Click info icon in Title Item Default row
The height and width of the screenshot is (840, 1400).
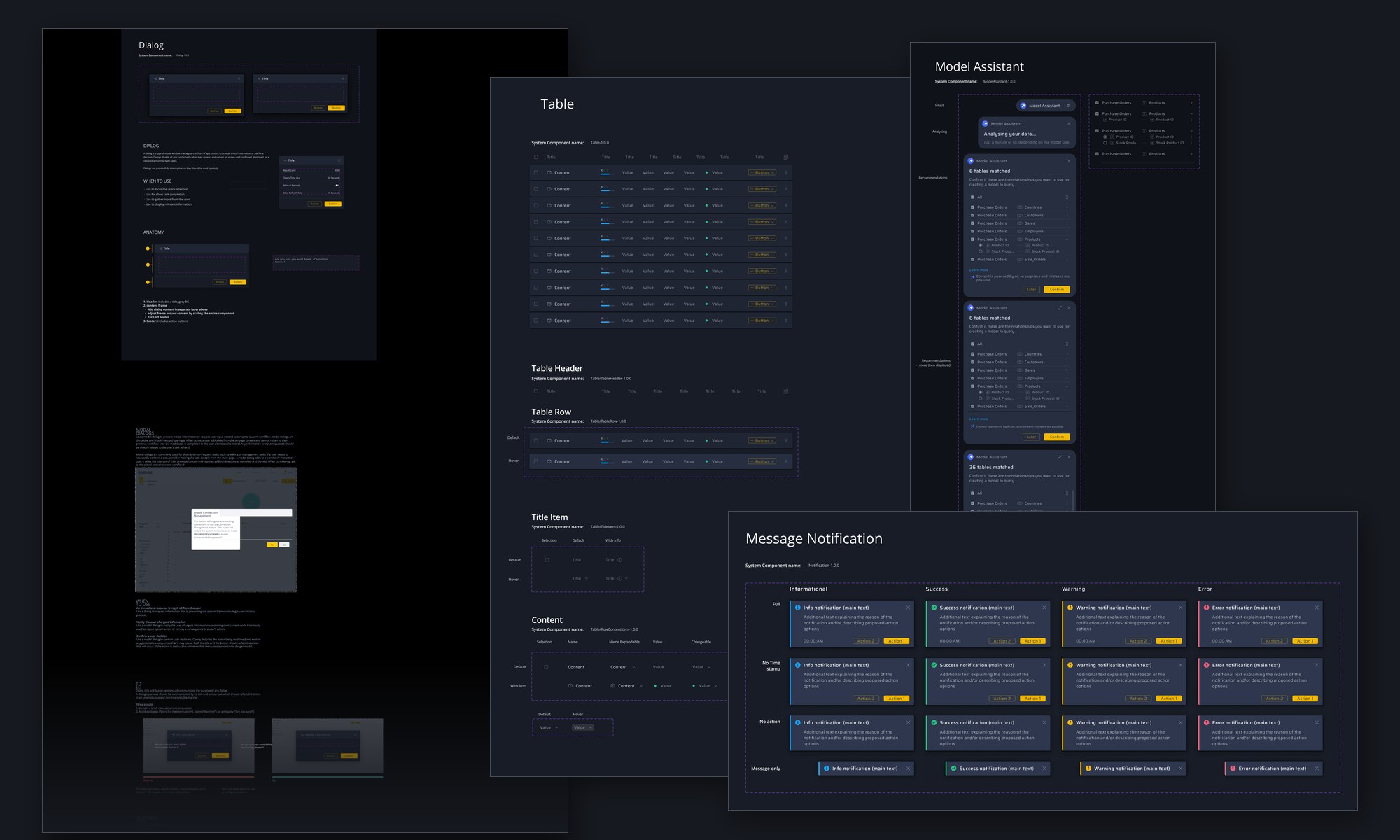click(620, 560)
